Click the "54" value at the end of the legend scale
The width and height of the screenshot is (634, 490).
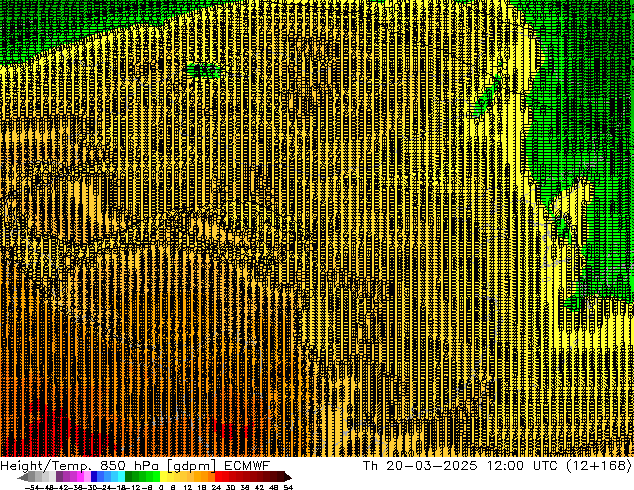click(288, 488)
